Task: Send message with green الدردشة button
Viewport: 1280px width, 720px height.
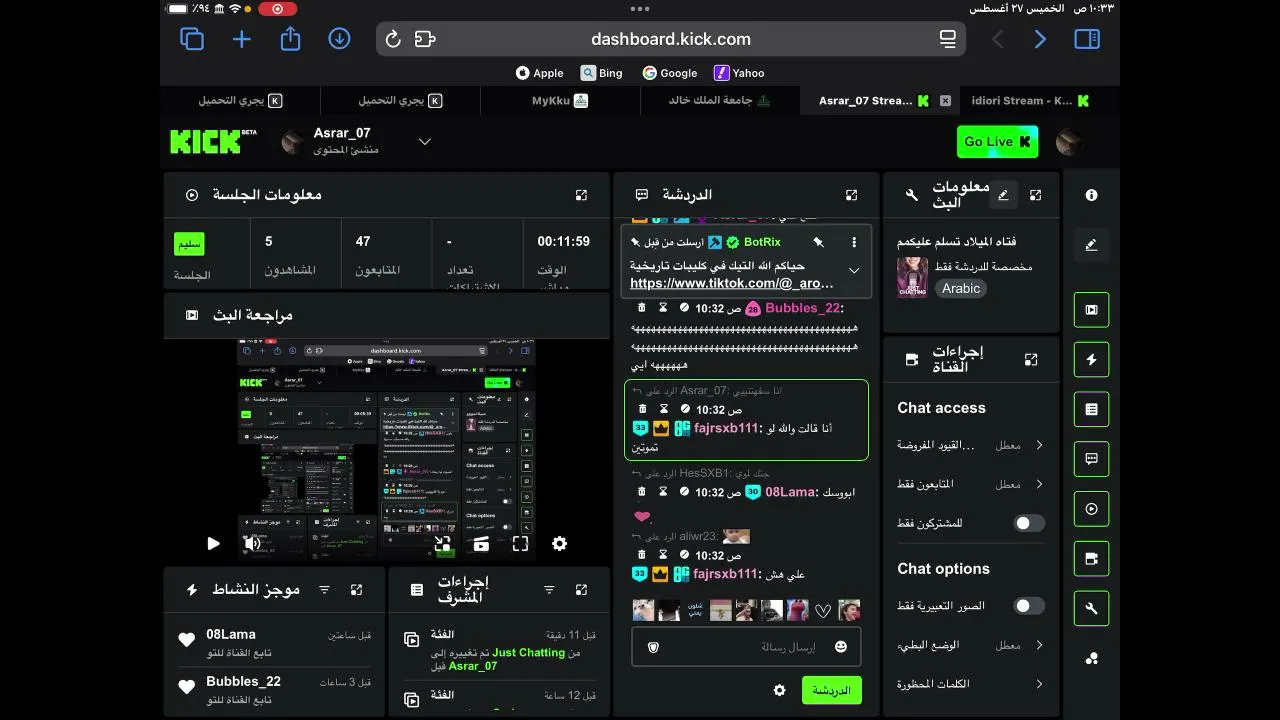Action: click(x=831, y=690)
